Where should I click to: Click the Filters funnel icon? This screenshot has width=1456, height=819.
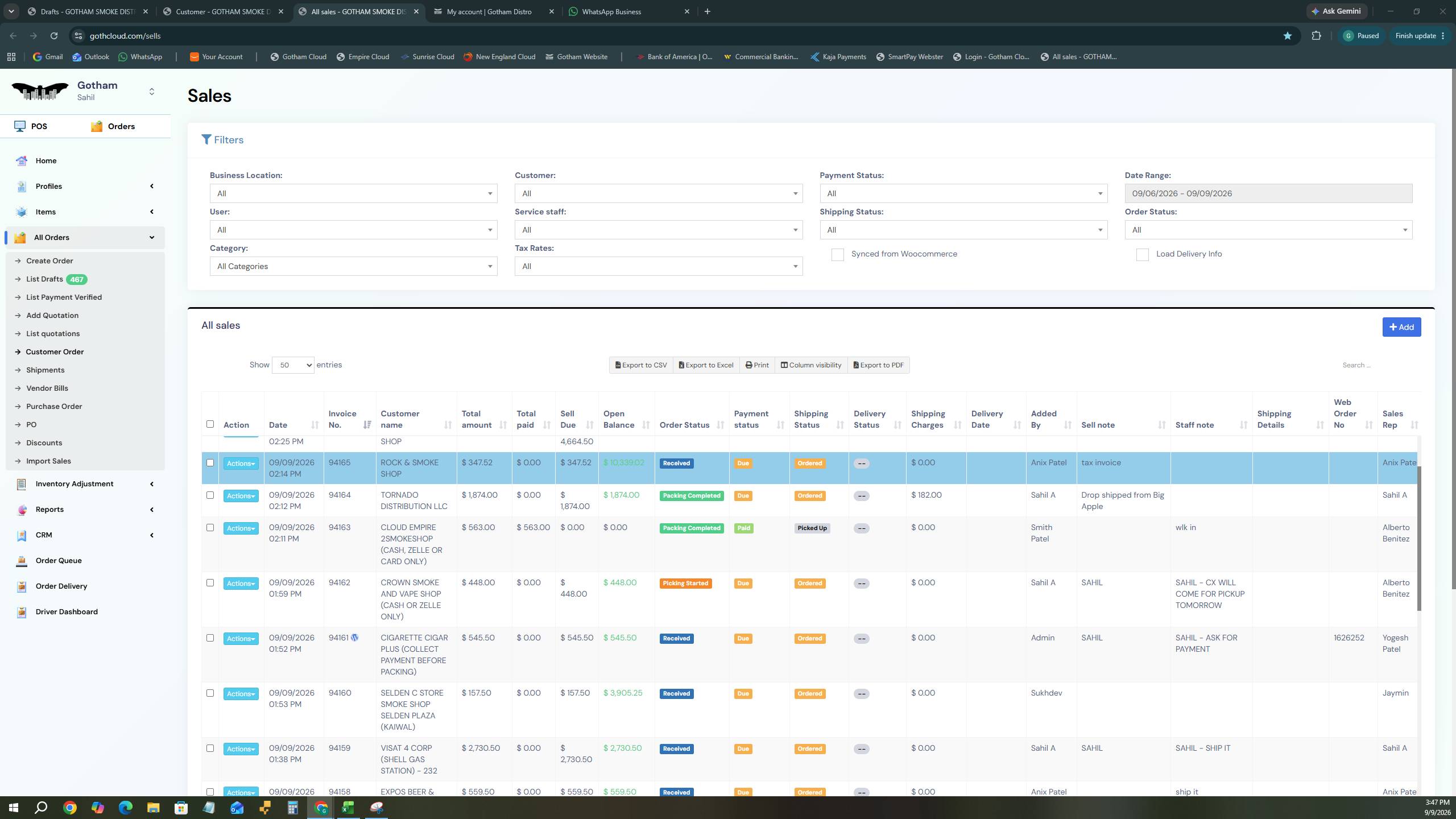click(x=206, y=139)
